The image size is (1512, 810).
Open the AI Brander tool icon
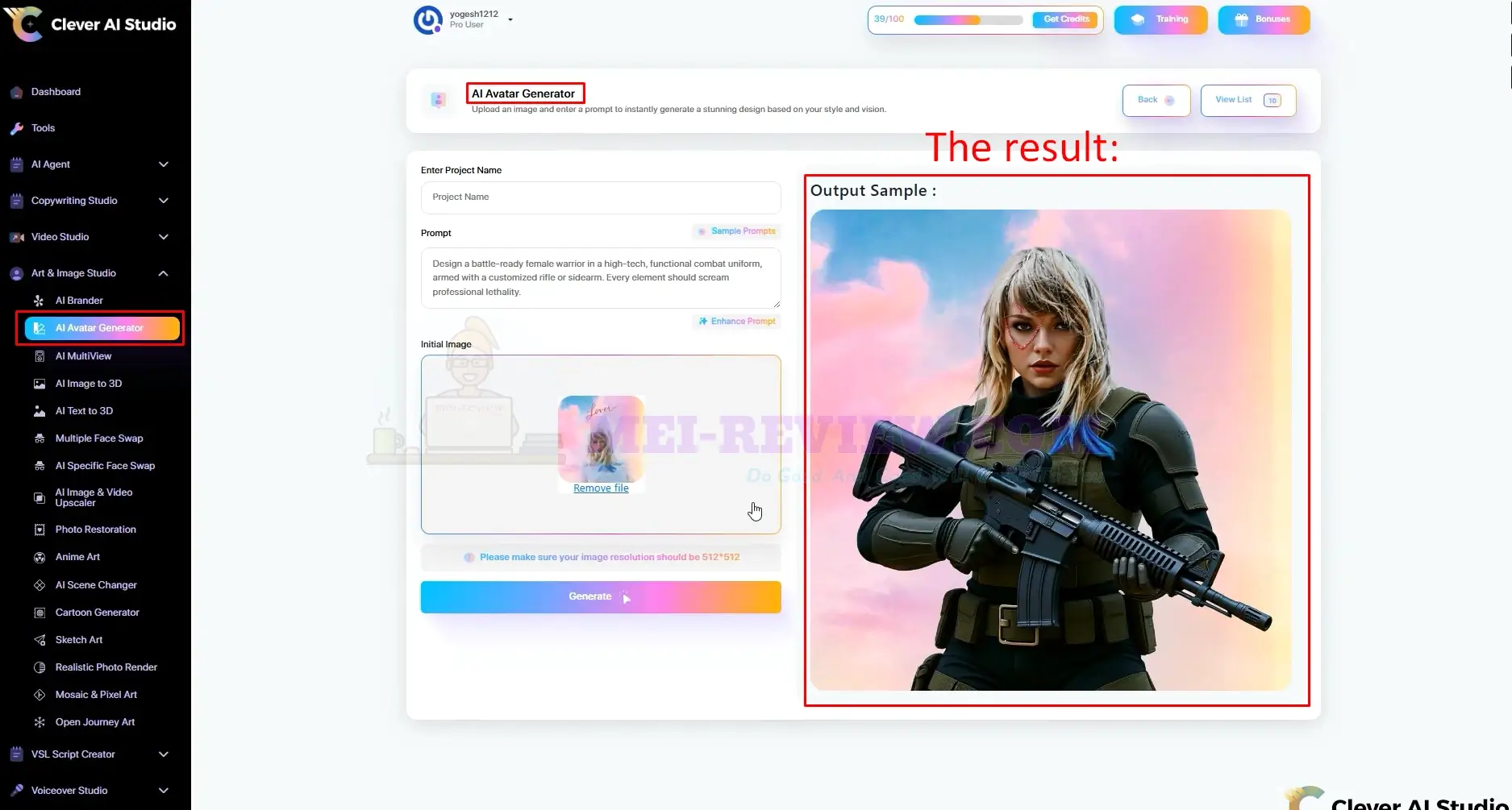pos(39,301)
